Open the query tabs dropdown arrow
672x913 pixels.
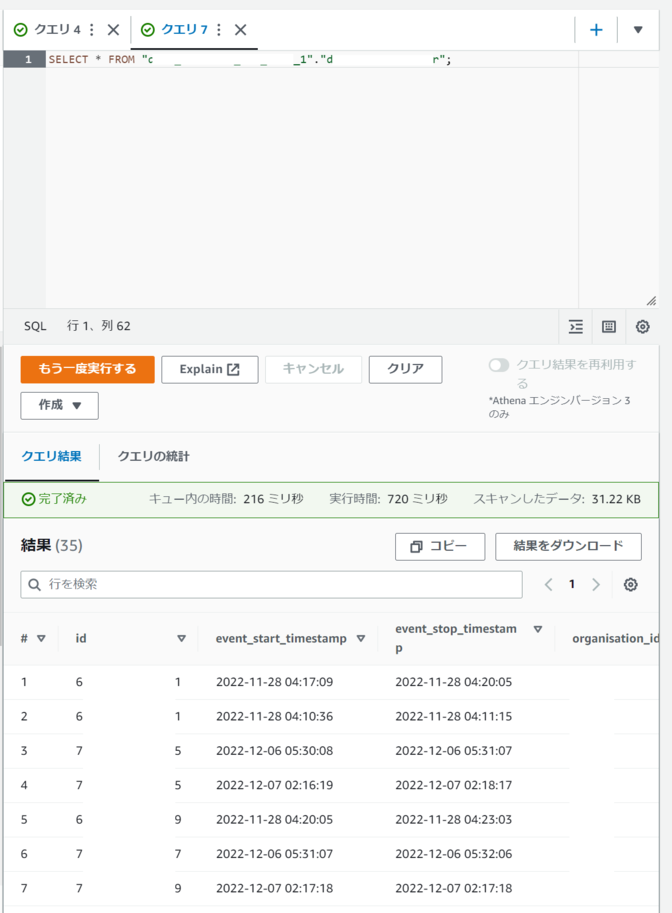[638, 30]
